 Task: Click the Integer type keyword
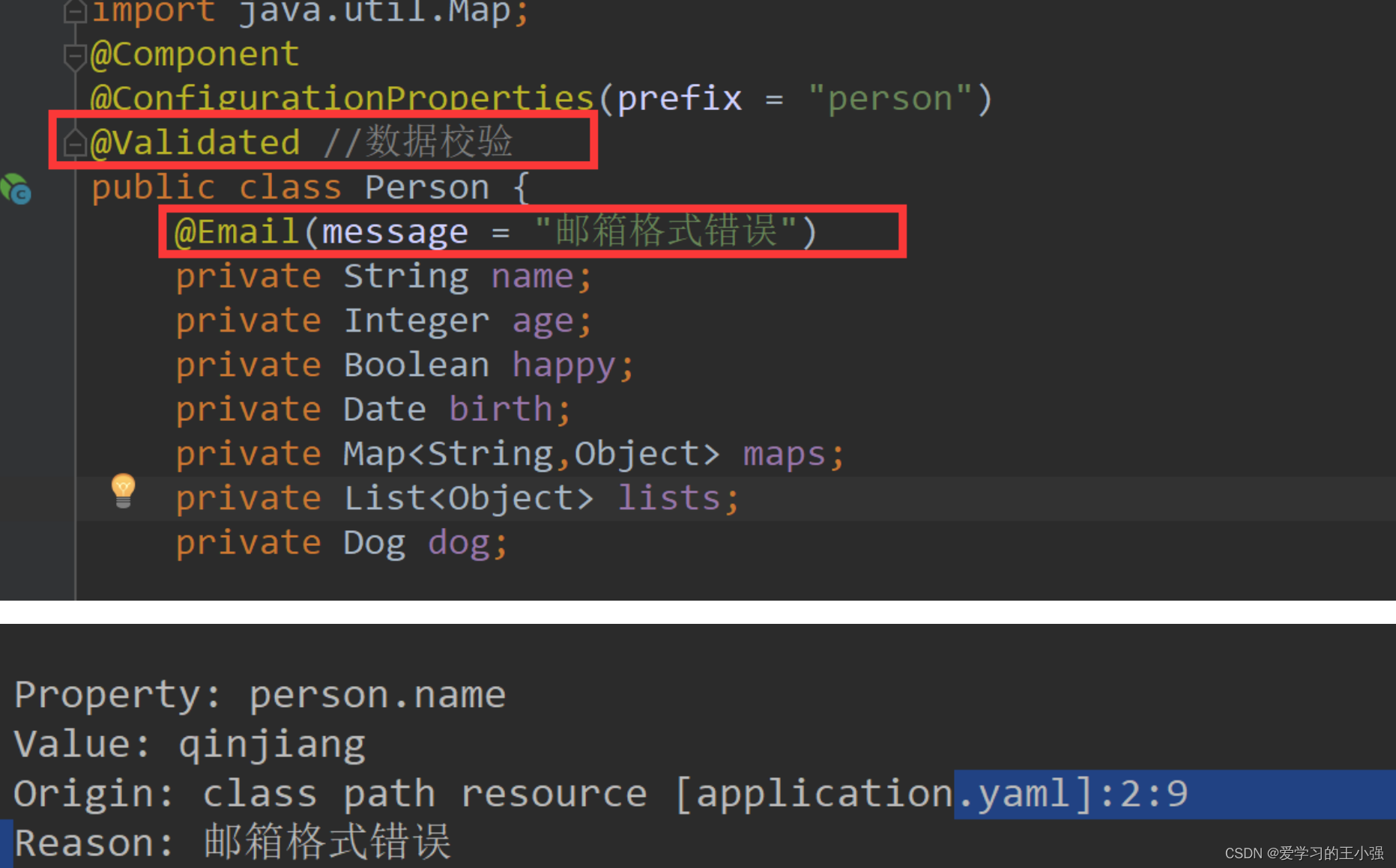coord(417,321)
